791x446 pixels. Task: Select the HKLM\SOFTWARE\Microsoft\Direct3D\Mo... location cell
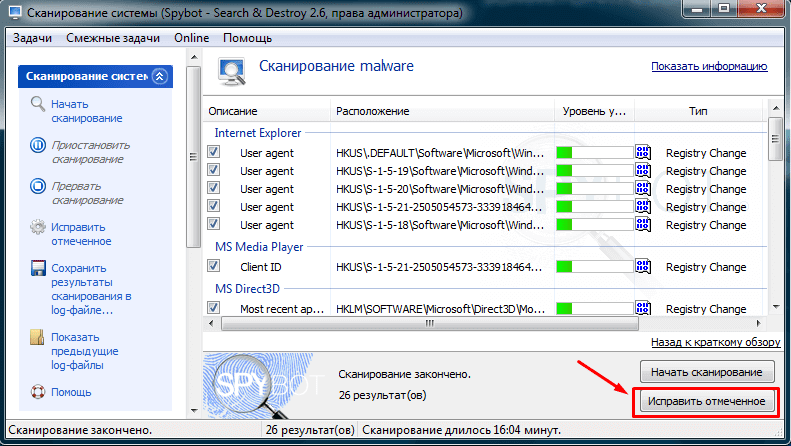(440, 309)
